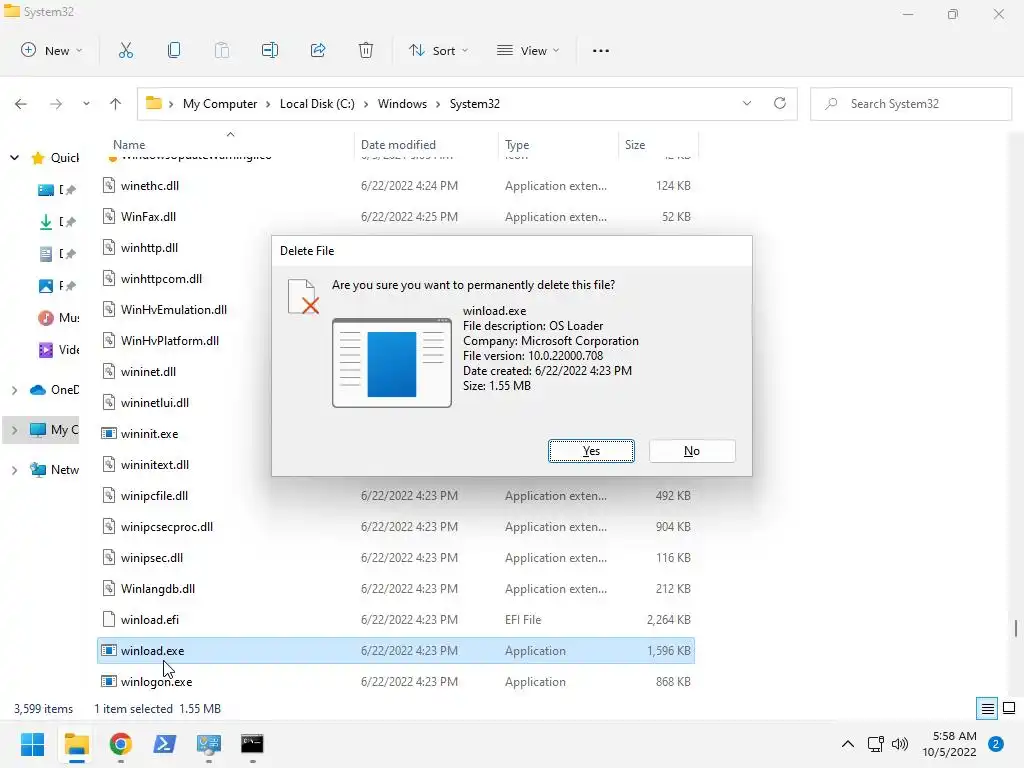This screenshot has width=1024, height=768.
Task: Click Local Disk (C:) breadcrumb
Action: click(317, 104)
